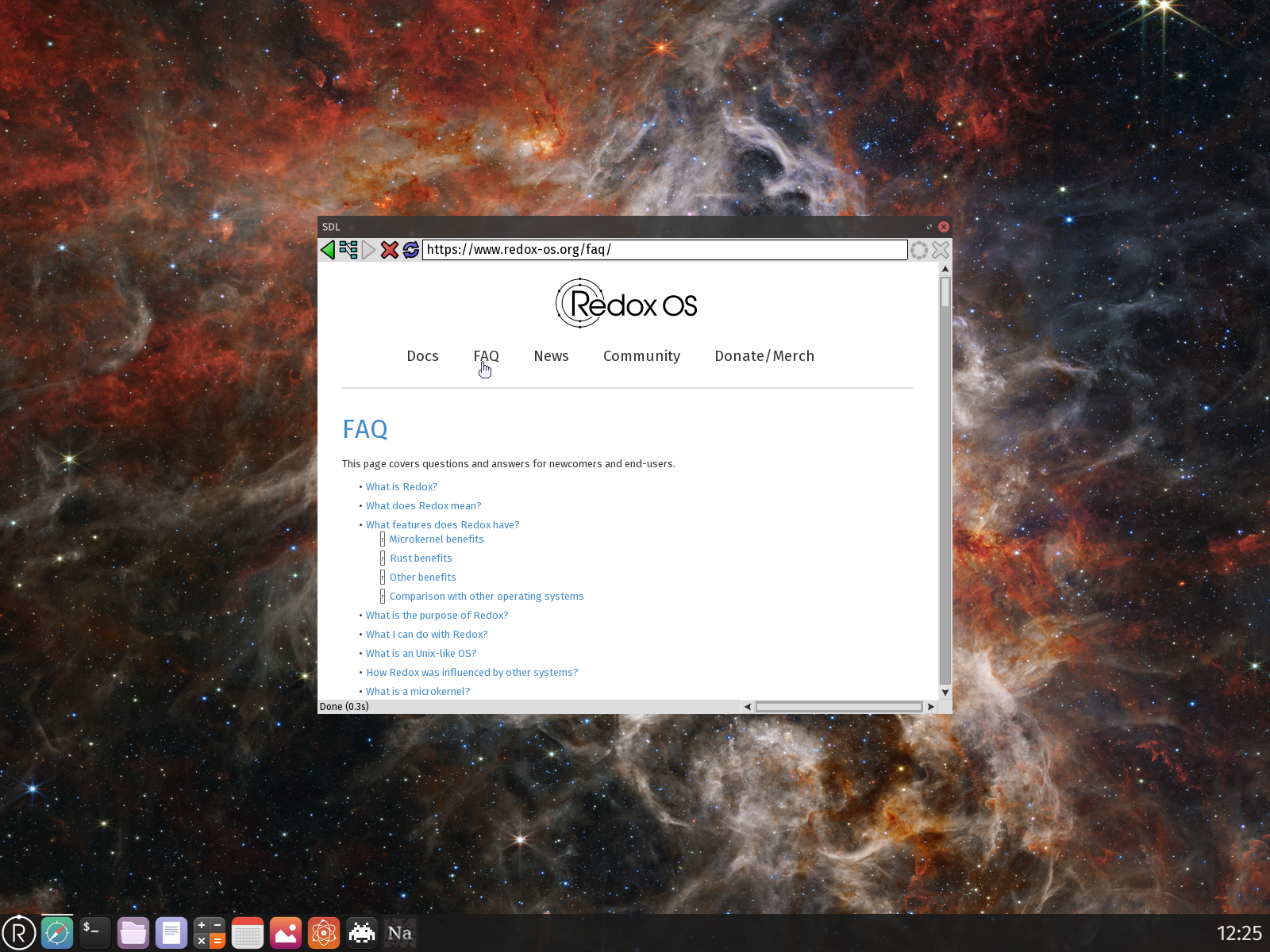Focus the URL address bar

pyautogui.click(x=664, y=250)
